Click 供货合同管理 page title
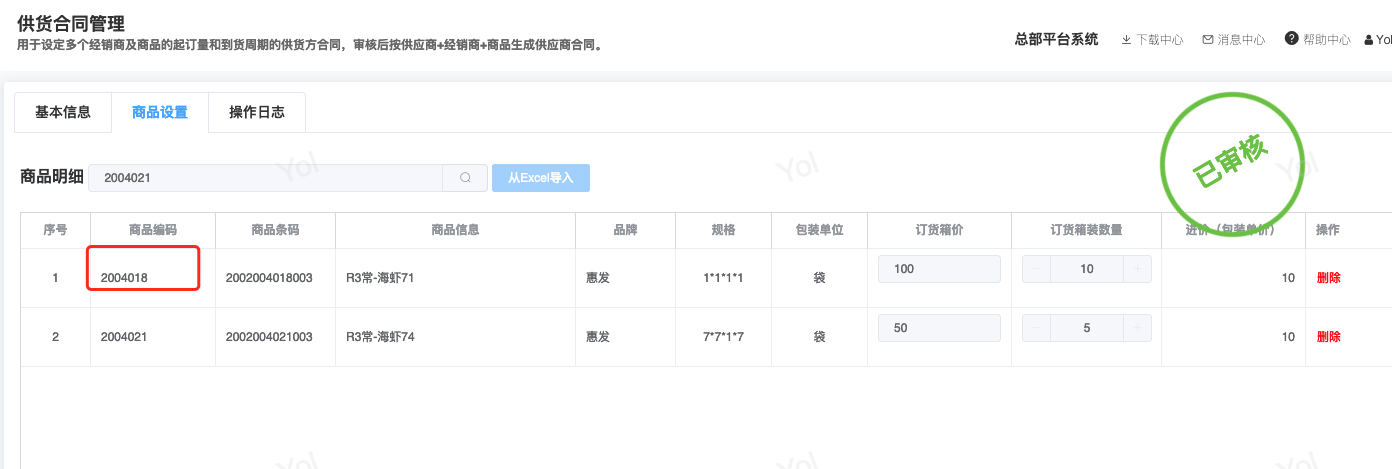Screen dimensions: 1392x469 point(71,24)
